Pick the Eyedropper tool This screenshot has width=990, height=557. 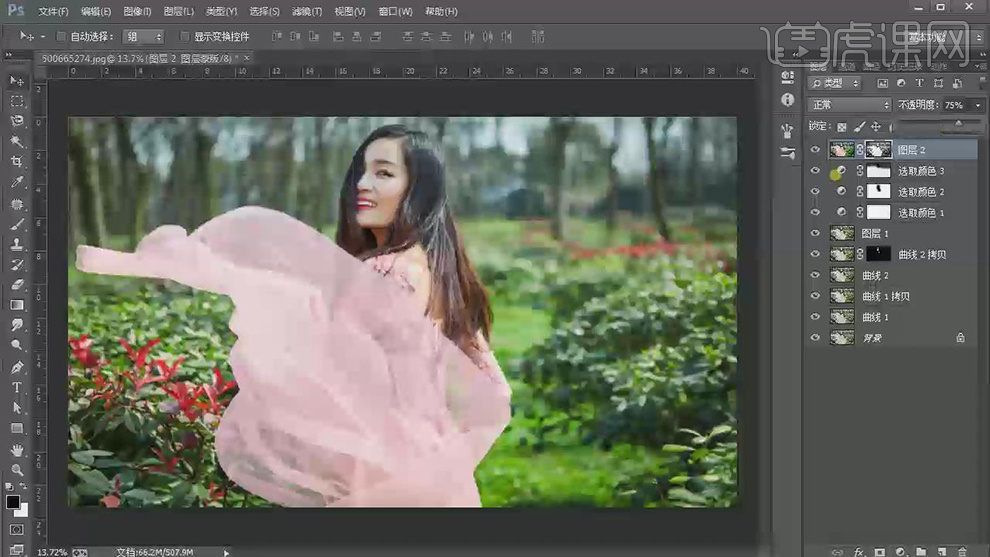pos(17,183)
